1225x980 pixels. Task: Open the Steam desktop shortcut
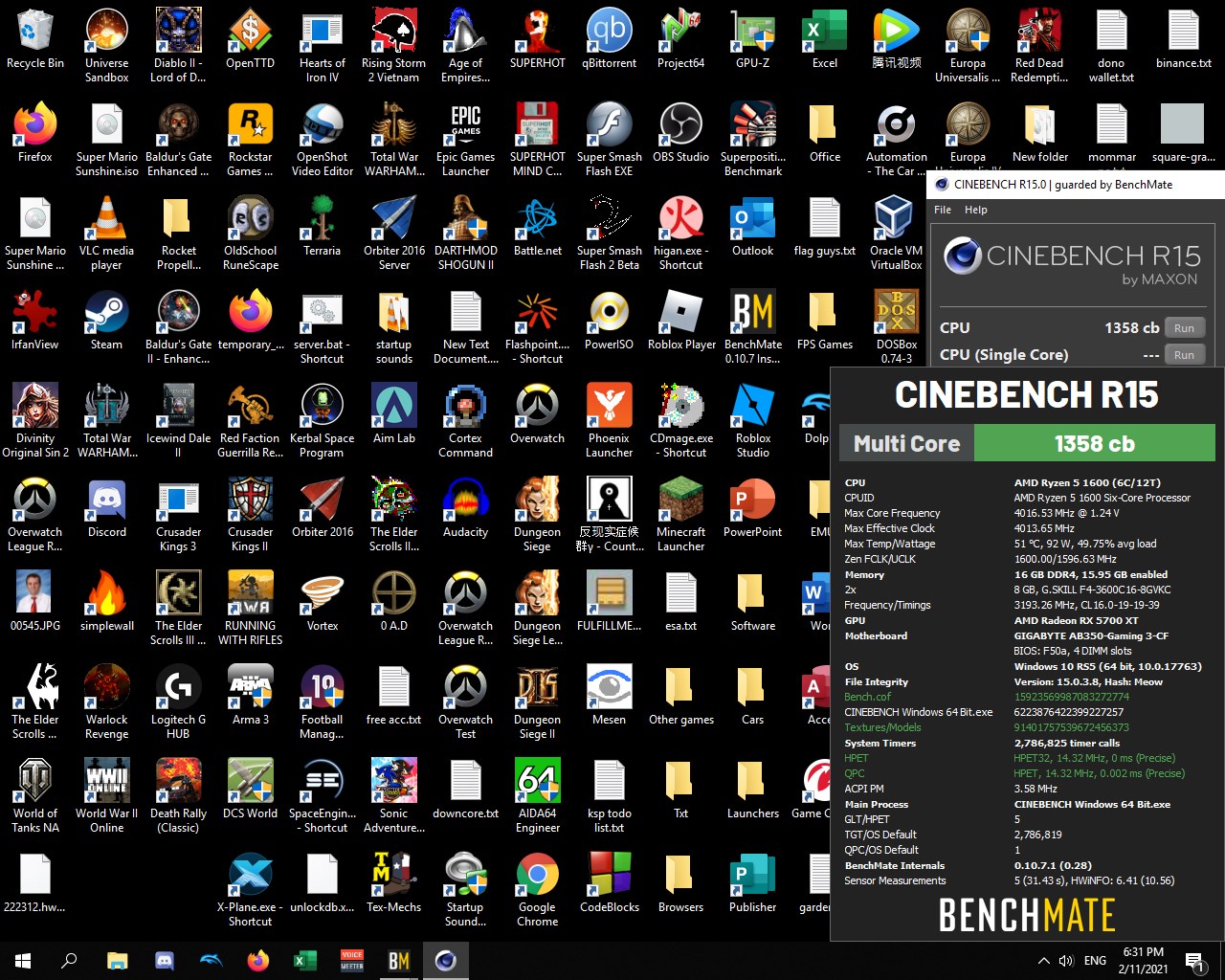pos(107,322)
